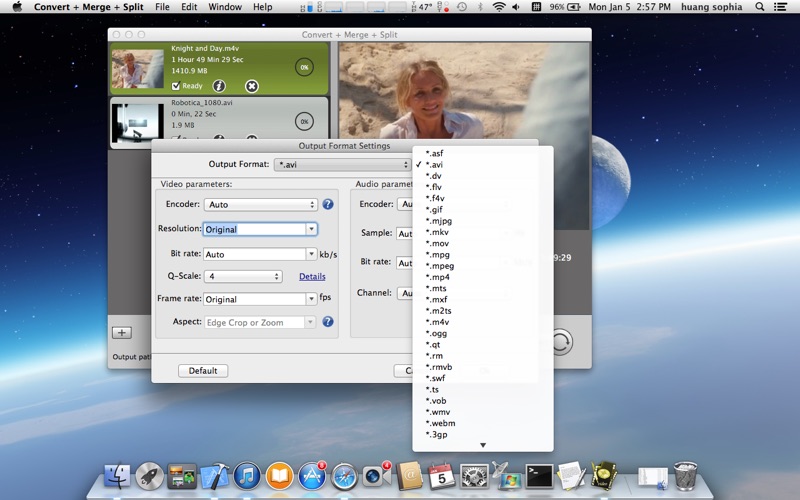Open the help icon beside the video Encoder dropdown

pos(328,204)
